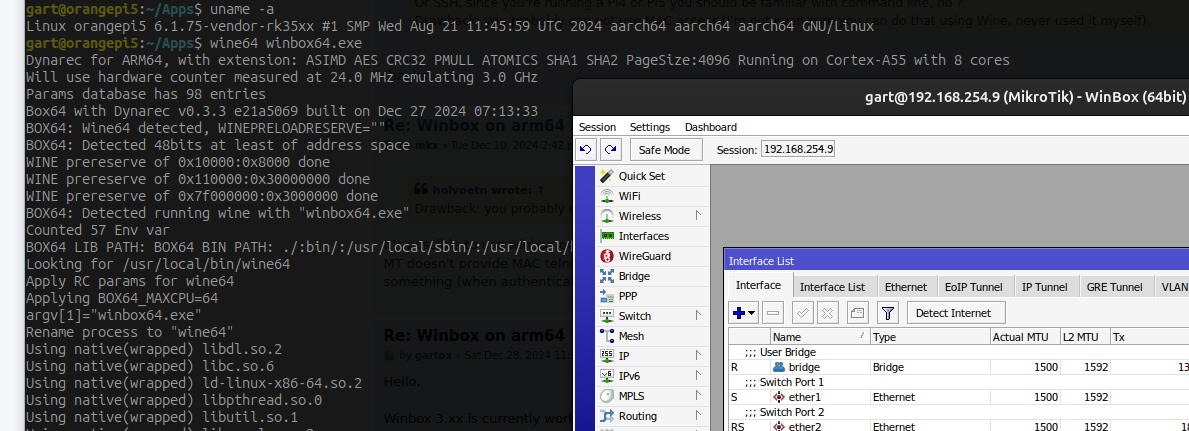Switch to the Ethernet tab
Viewport: 1189px width, 431px height.
(x=905, y=287)
